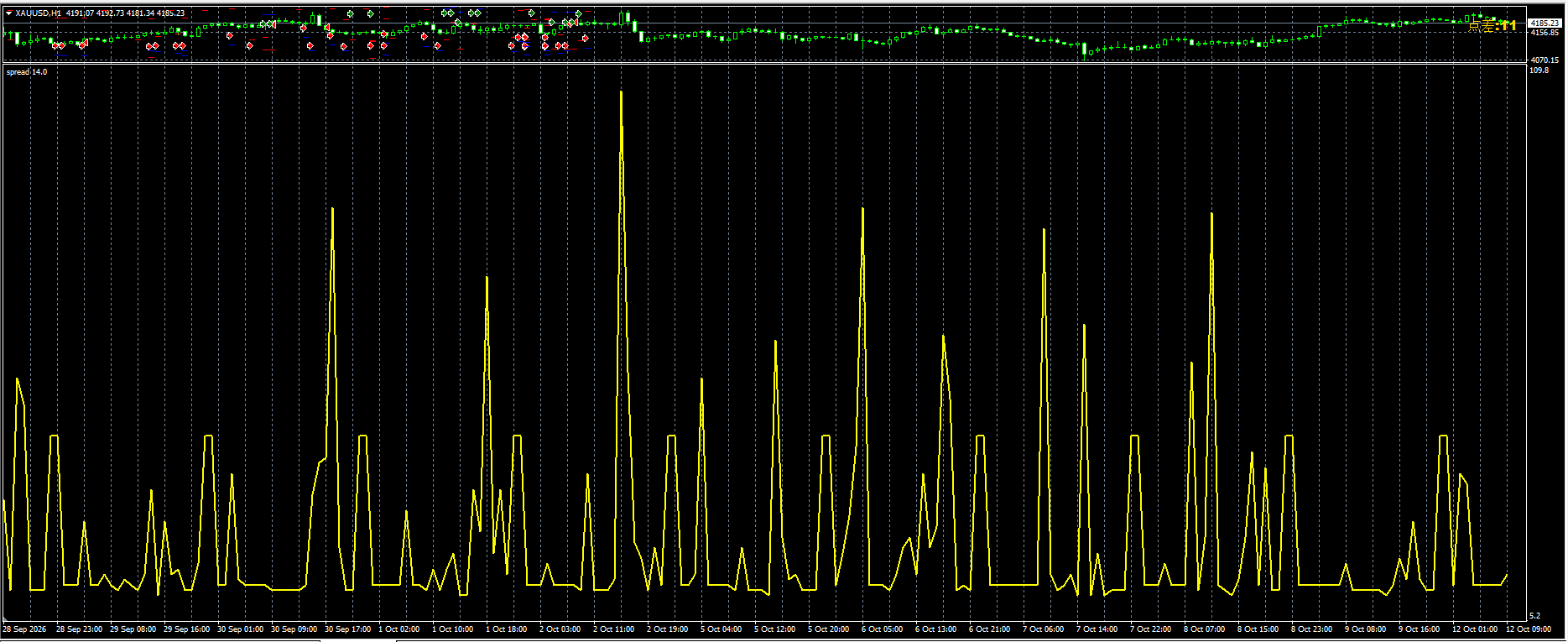This screenshot has width=1568, height=642.
Task: Click the '6 Oct 13:00' time axis label
Action: pos(936,629)
